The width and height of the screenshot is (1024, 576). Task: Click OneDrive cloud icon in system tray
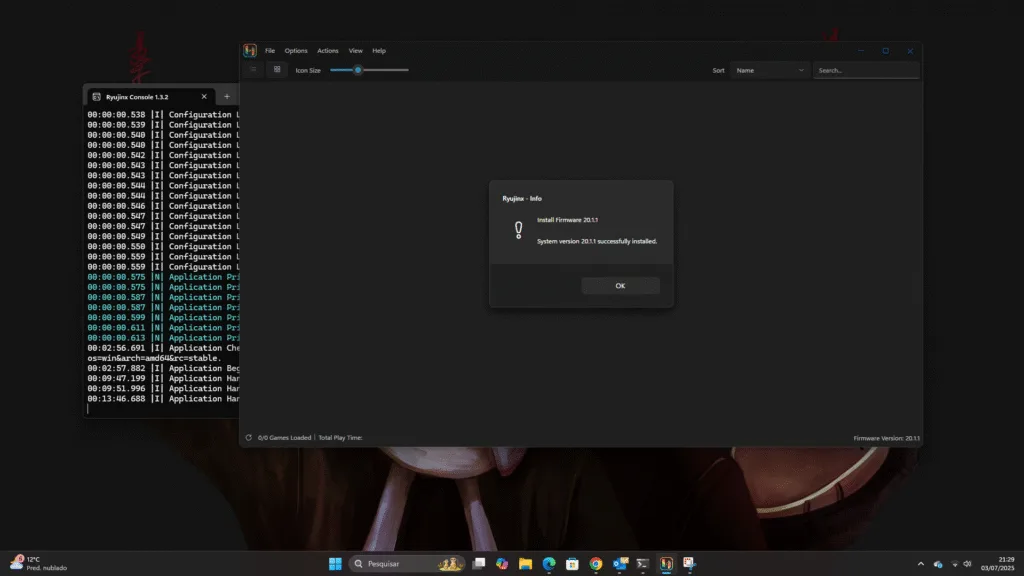click(938, 564)
